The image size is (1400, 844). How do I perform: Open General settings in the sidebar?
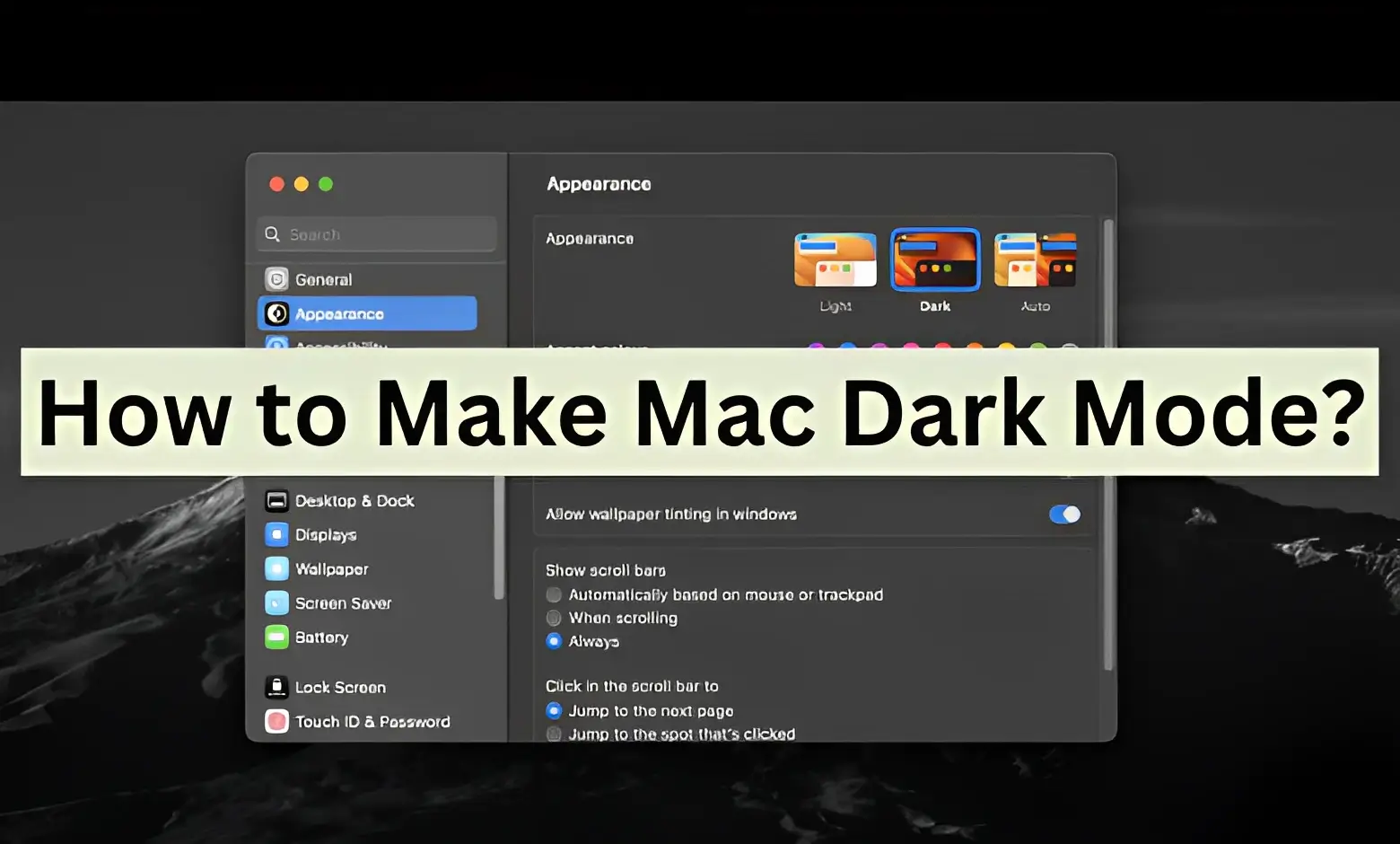point(323,278)
